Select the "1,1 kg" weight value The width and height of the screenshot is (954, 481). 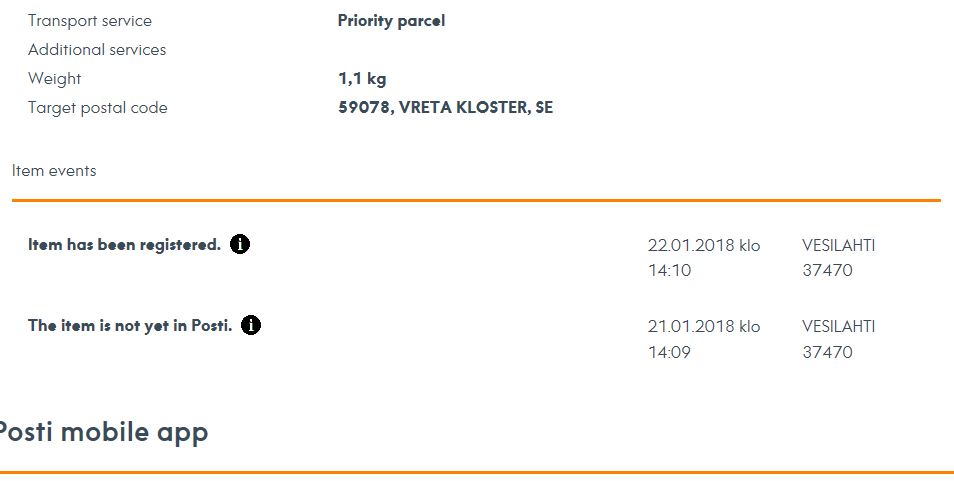(x=362, y=79)
